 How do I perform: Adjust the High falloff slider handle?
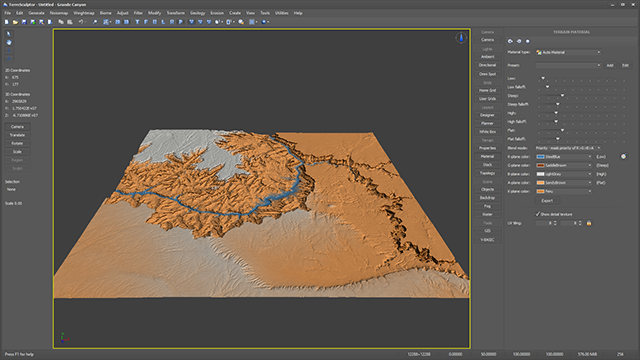pos(556,121)
